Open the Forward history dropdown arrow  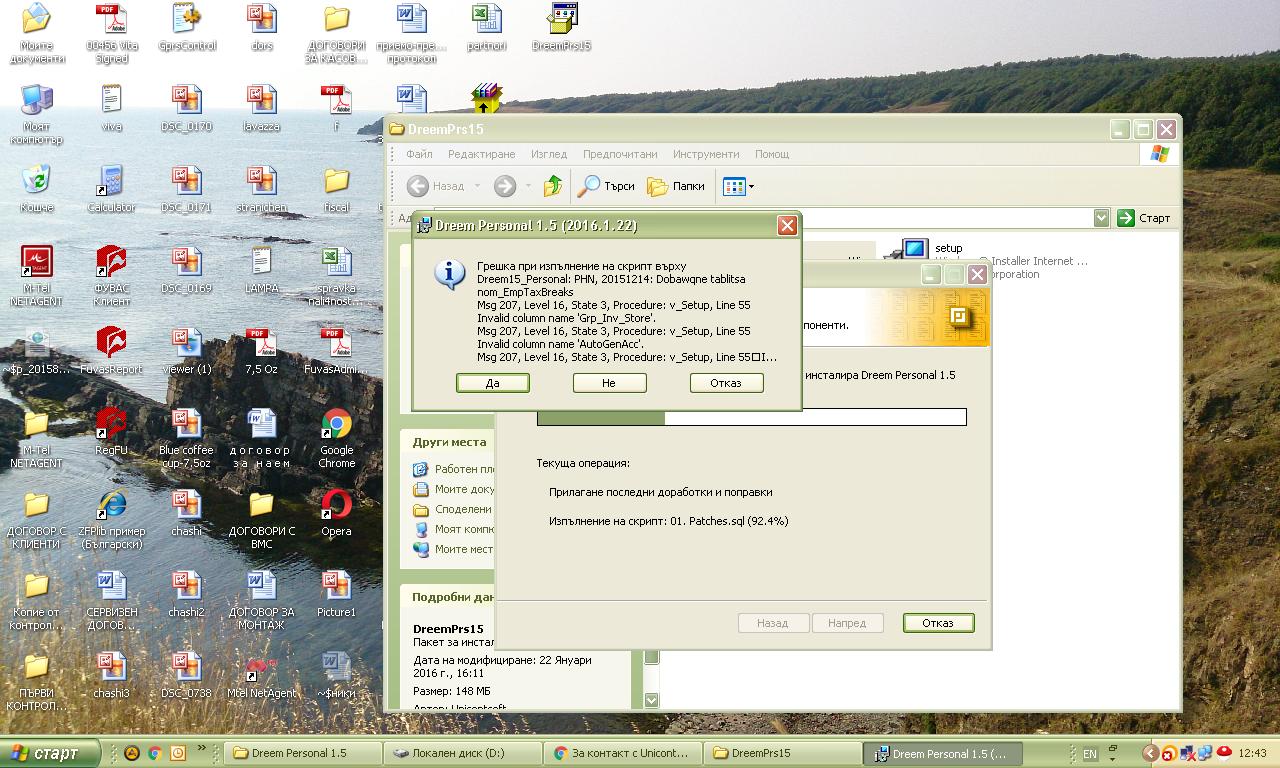click(528, 186)
